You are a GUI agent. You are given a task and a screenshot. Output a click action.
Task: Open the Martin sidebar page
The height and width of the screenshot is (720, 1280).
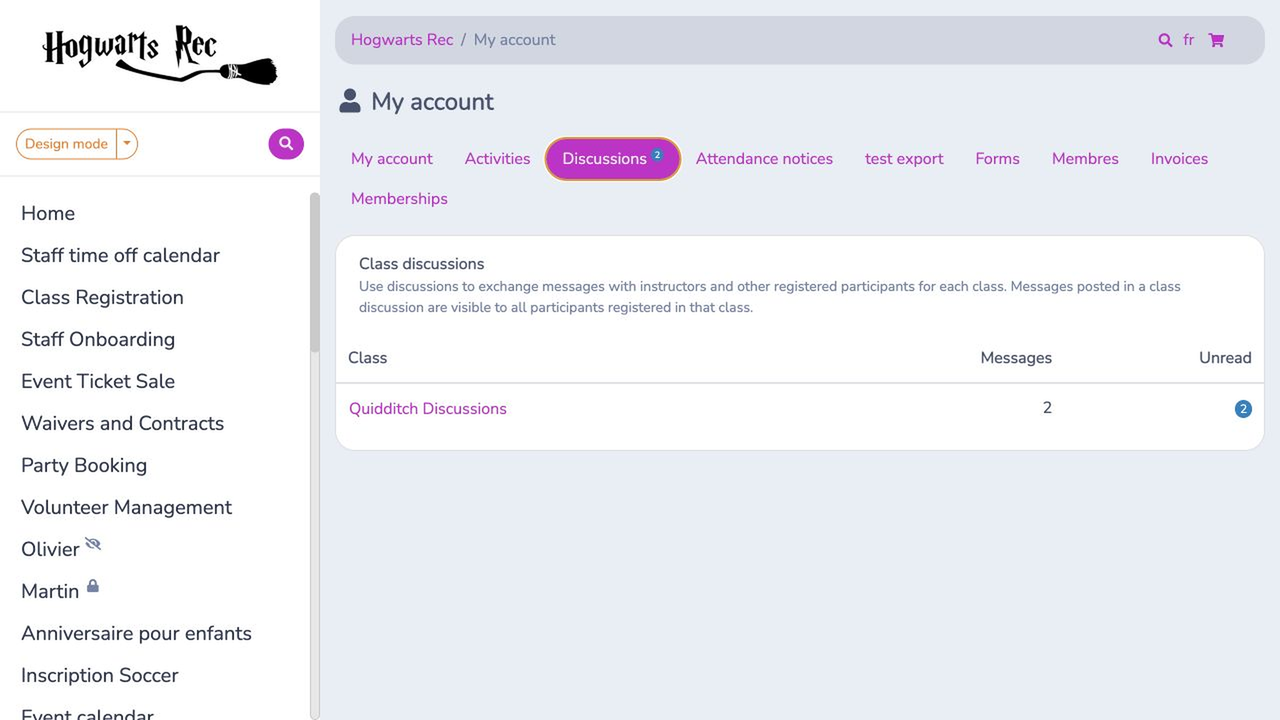click(x=50, y=591)
